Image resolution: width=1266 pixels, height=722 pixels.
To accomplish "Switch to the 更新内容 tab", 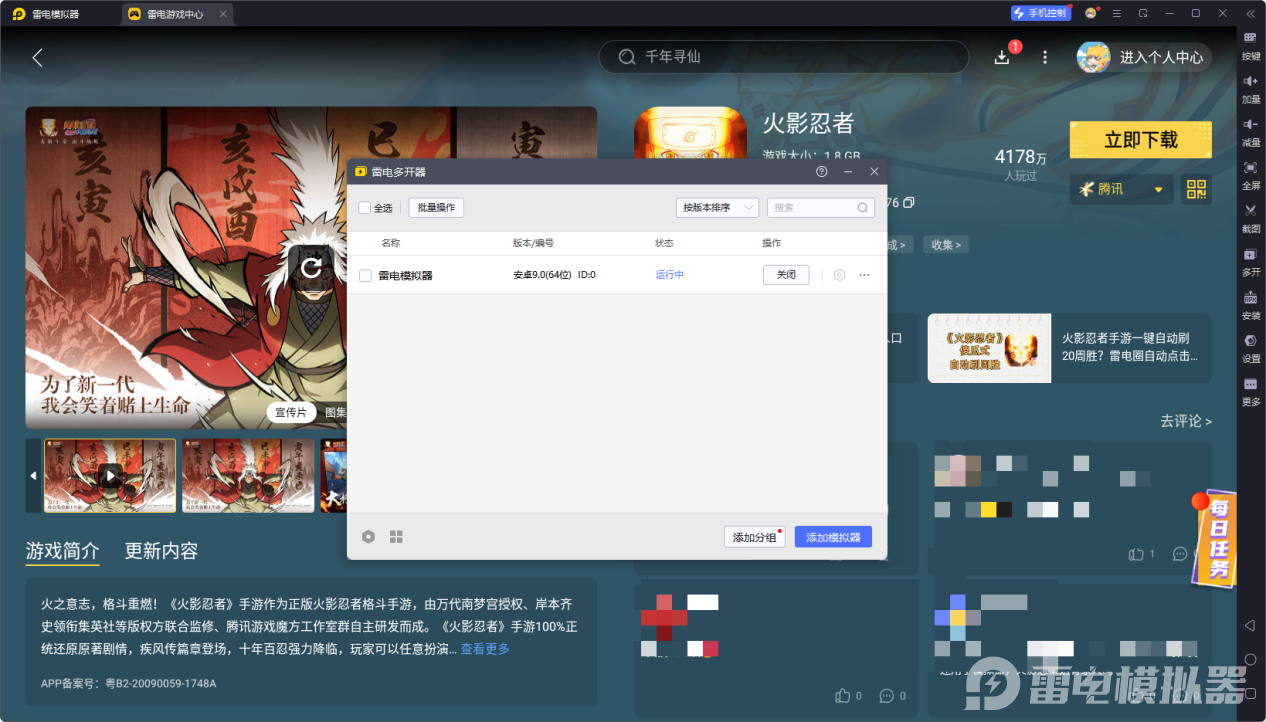I will (x=159, y=551).
